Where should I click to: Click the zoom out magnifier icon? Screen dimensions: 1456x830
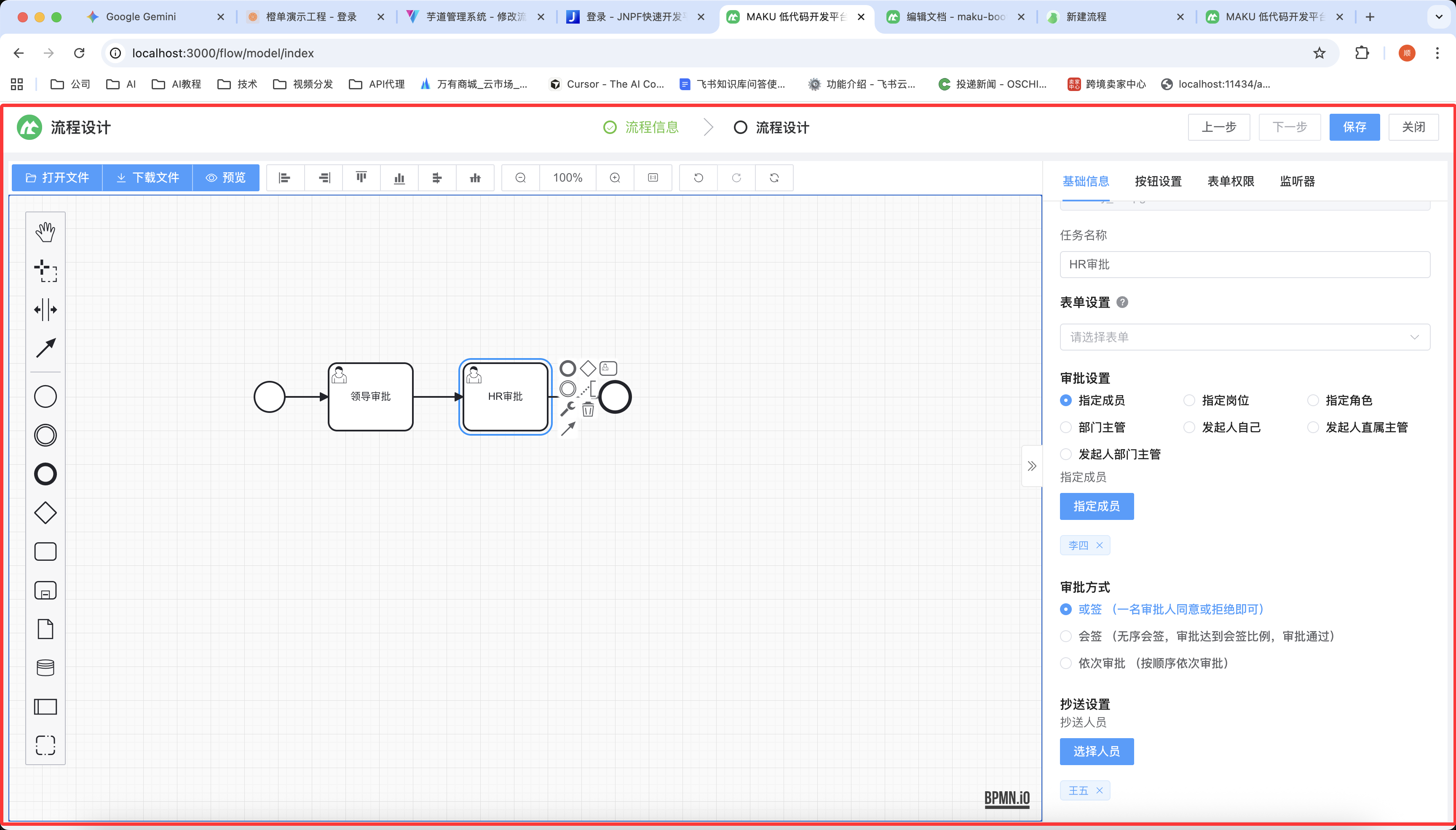pos(520,178)
